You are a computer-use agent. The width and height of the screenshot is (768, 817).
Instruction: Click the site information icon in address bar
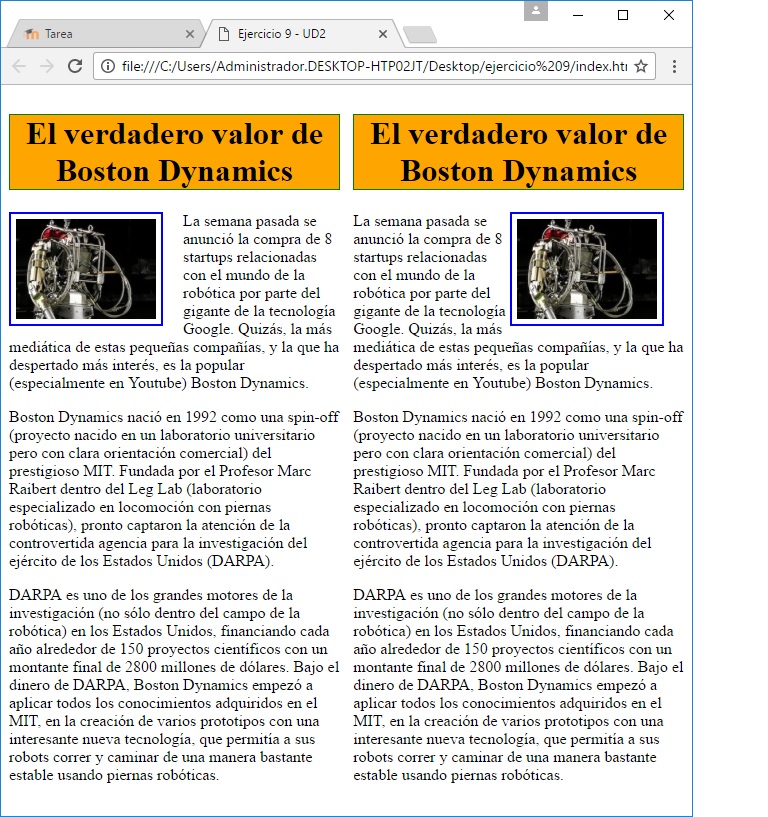pos(108,66)
